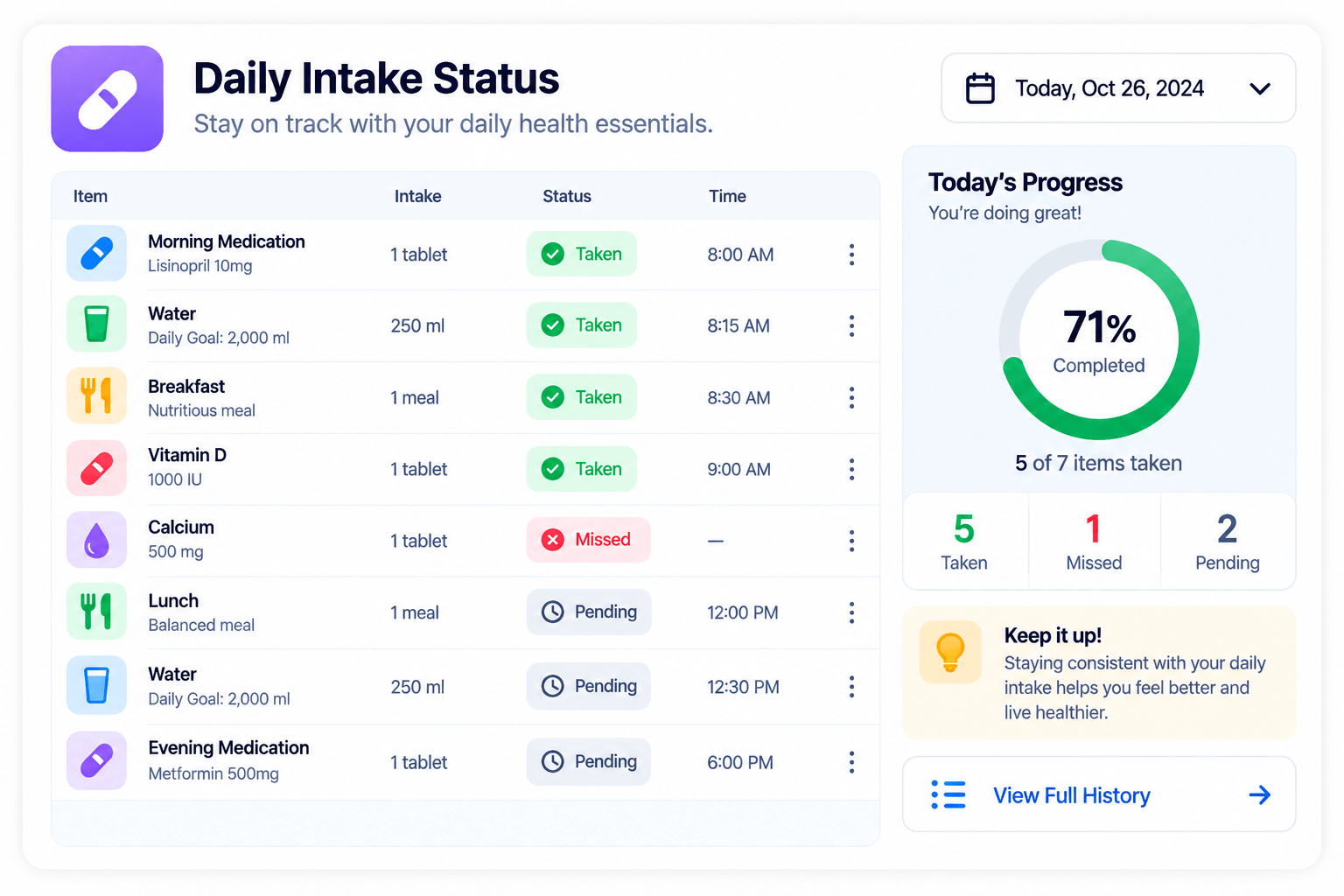Click the yellow lightbulb tip icon
Viewport: 1344px width, 896px height.
[x=950, y=652]
